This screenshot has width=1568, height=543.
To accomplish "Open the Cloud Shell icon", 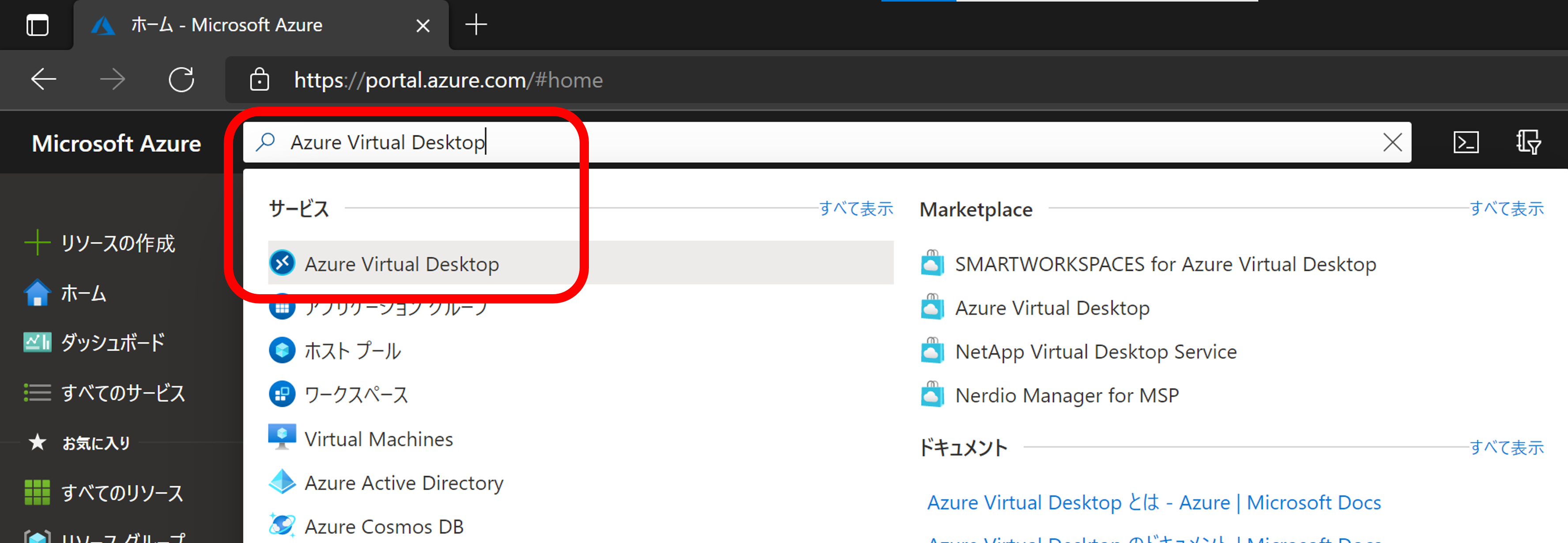I will pos(1466,142).
